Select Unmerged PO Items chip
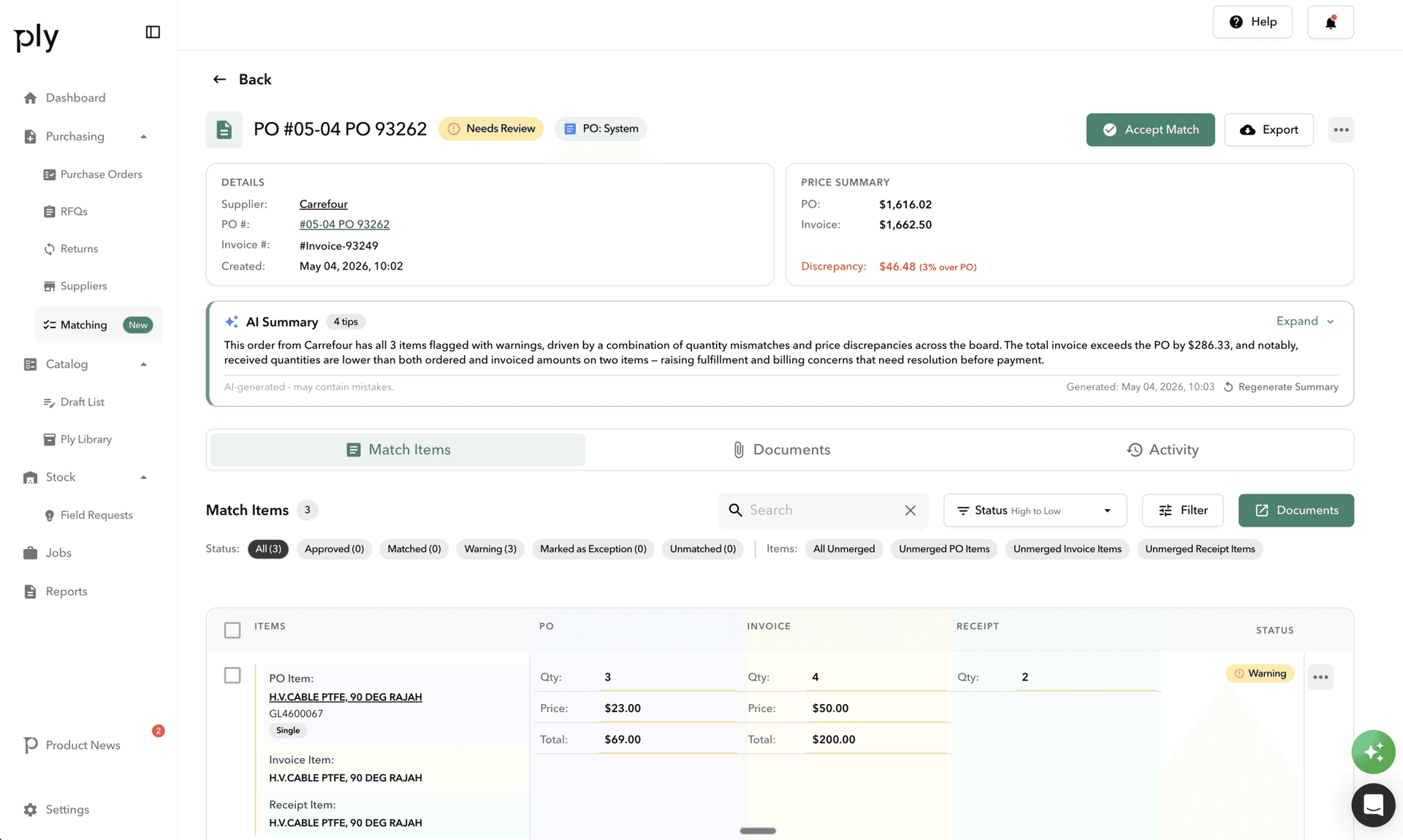The width and height of the screenshot is (1403, 840). tap(943, 549)
